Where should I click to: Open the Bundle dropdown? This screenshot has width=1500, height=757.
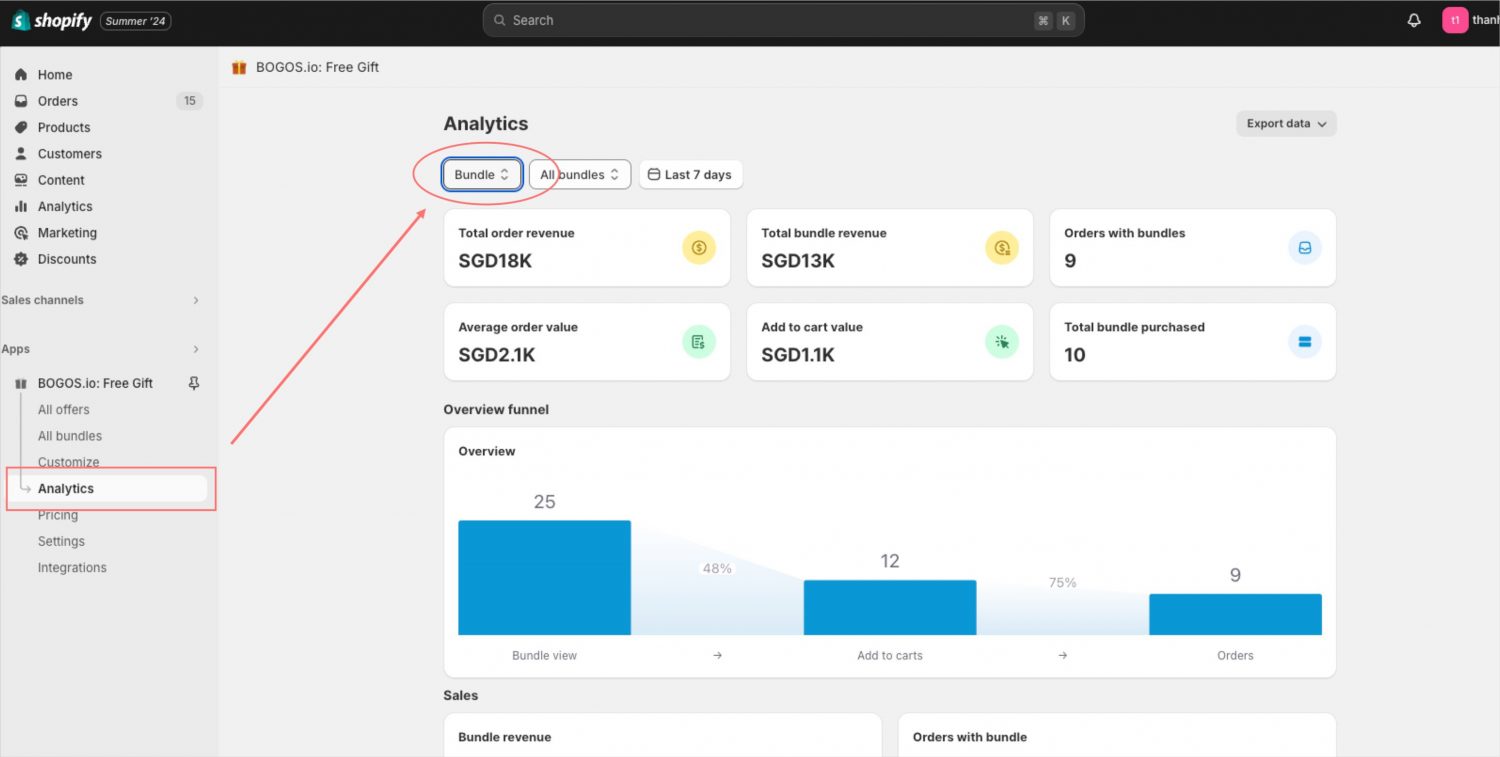(481, 173)
